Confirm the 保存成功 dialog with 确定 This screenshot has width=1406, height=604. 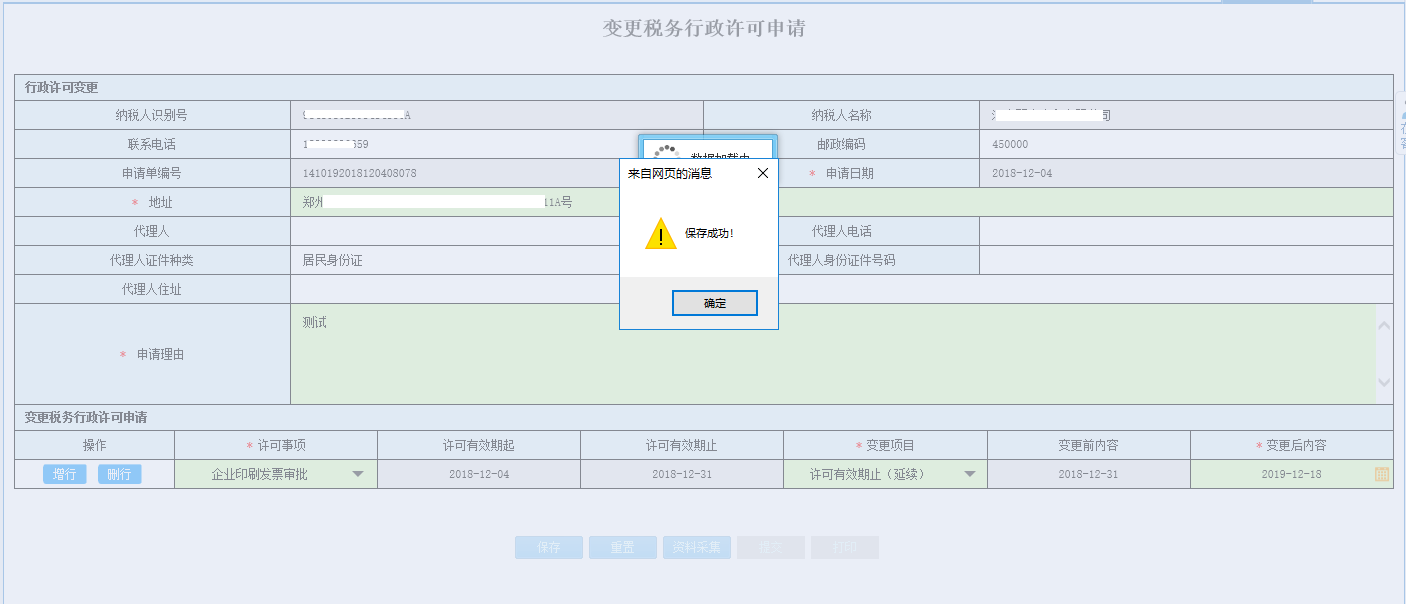(714, 302)
